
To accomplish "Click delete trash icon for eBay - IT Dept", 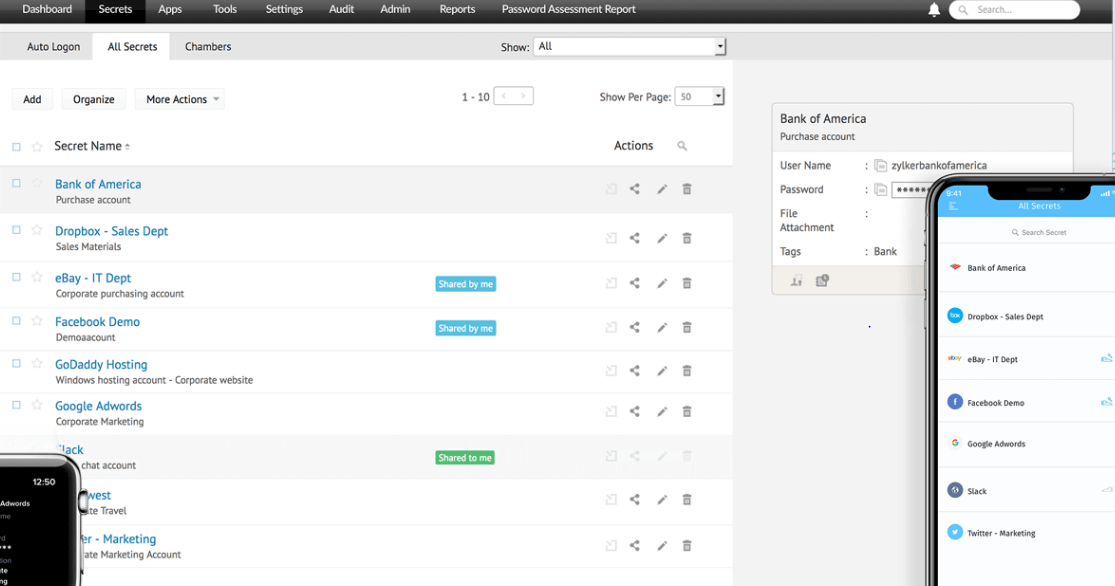I will [687, 283].
